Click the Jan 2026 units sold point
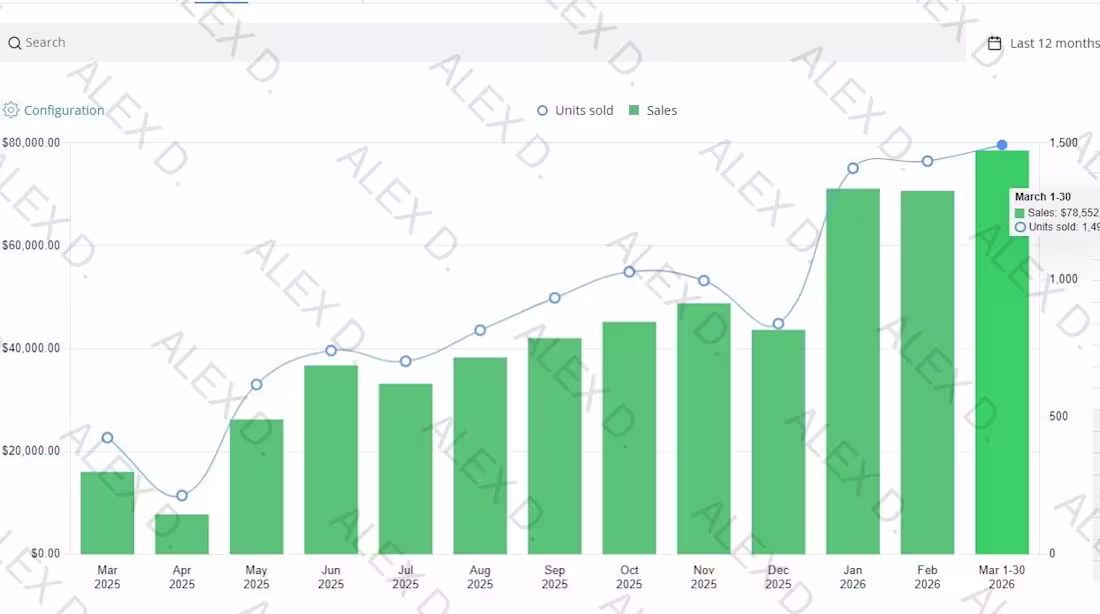This screenshot has width=1100, height=614. pyautogui.click(x=853, y=168)
